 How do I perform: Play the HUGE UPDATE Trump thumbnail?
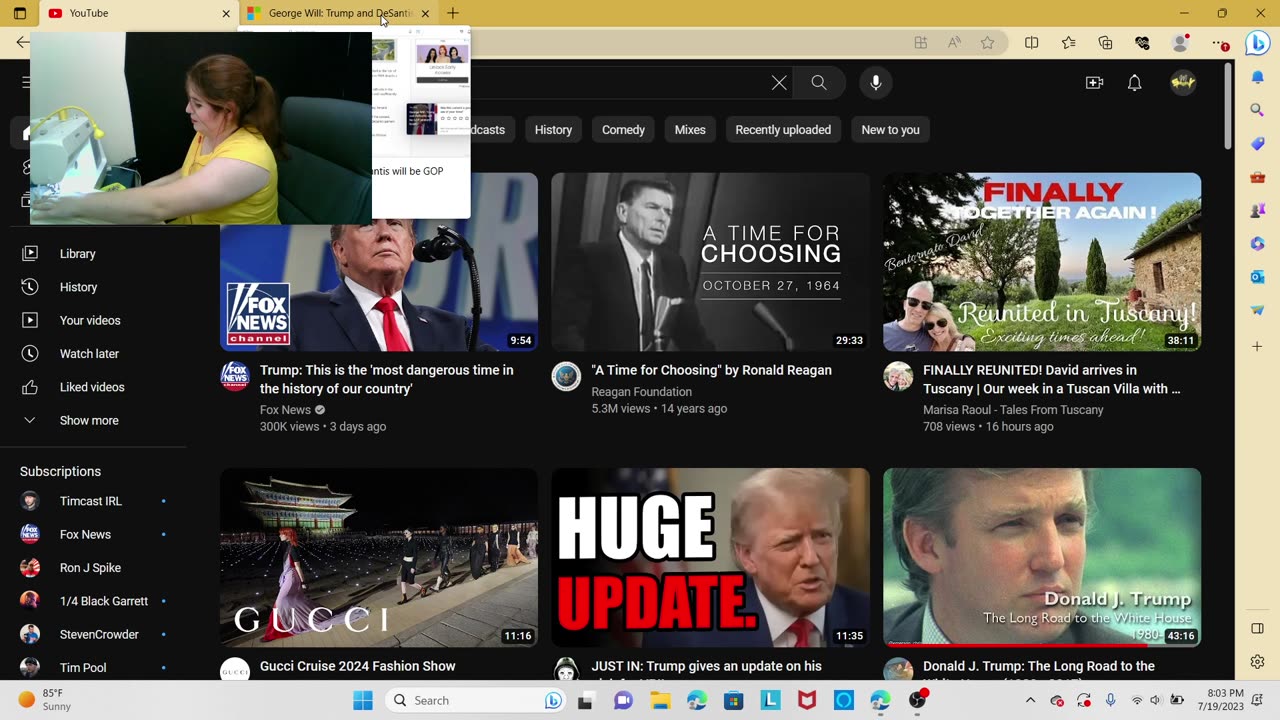pyautogui.click(x=710, y=558)
